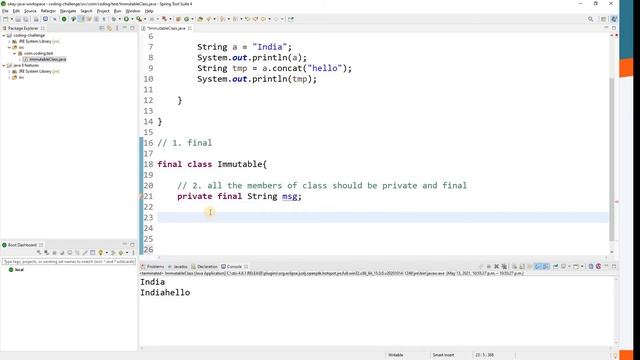This screenshot has width=640, height=360.
Task: Click Remove Launch icon in Console toolbar
Action: tap(497, 267)
